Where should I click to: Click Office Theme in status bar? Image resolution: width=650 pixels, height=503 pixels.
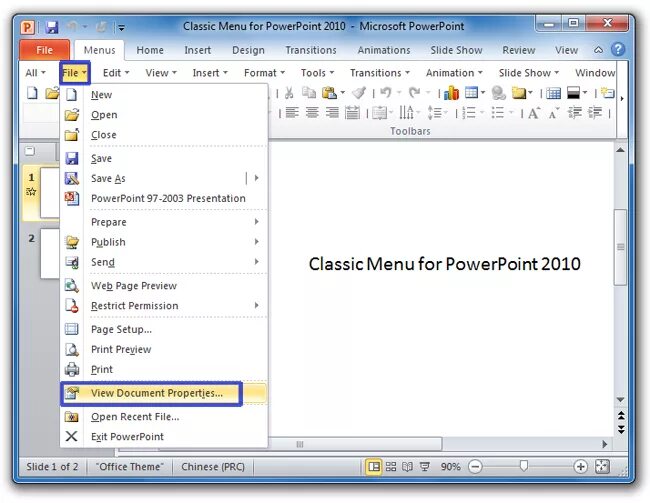[129, 467]
